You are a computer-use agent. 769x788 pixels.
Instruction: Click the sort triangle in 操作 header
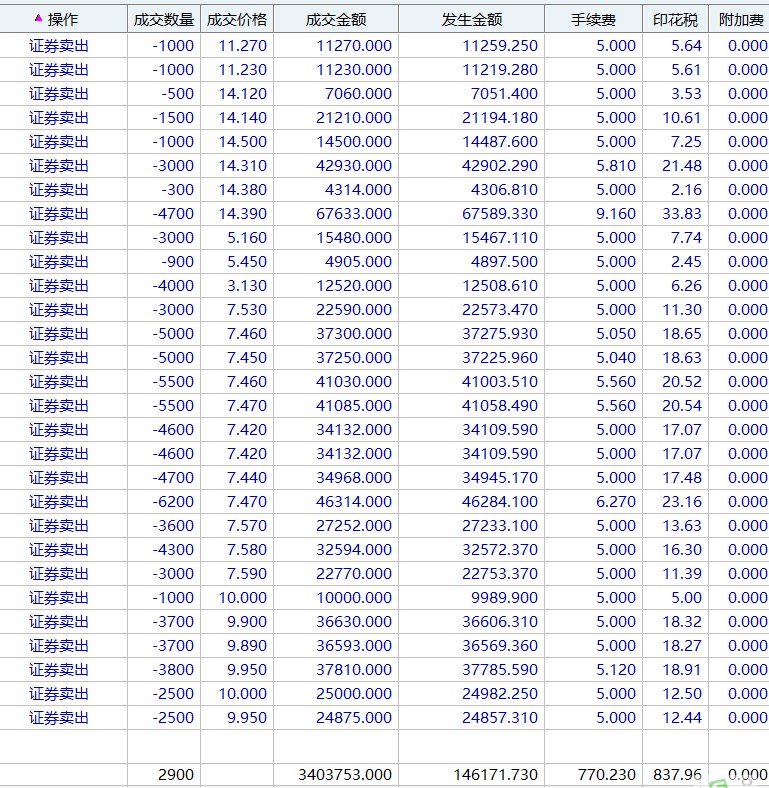tap(38, 18)
